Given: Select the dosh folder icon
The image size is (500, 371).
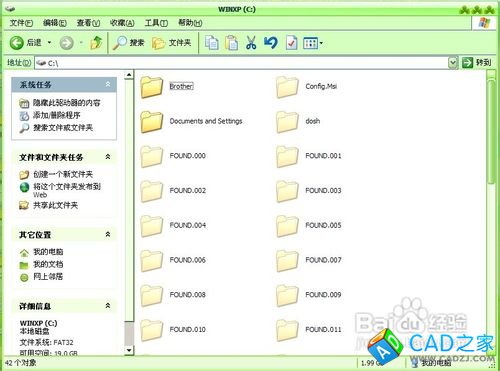Looking at the screenshot, I should 287,122.
